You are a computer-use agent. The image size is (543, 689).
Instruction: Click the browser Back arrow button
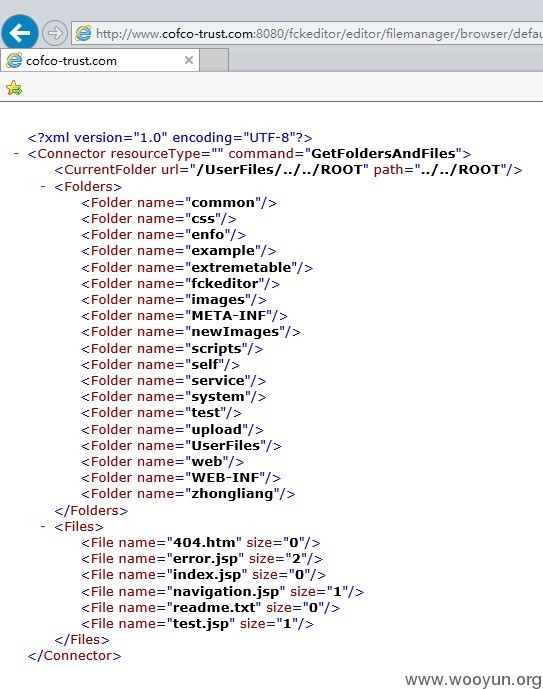(20, 33)
